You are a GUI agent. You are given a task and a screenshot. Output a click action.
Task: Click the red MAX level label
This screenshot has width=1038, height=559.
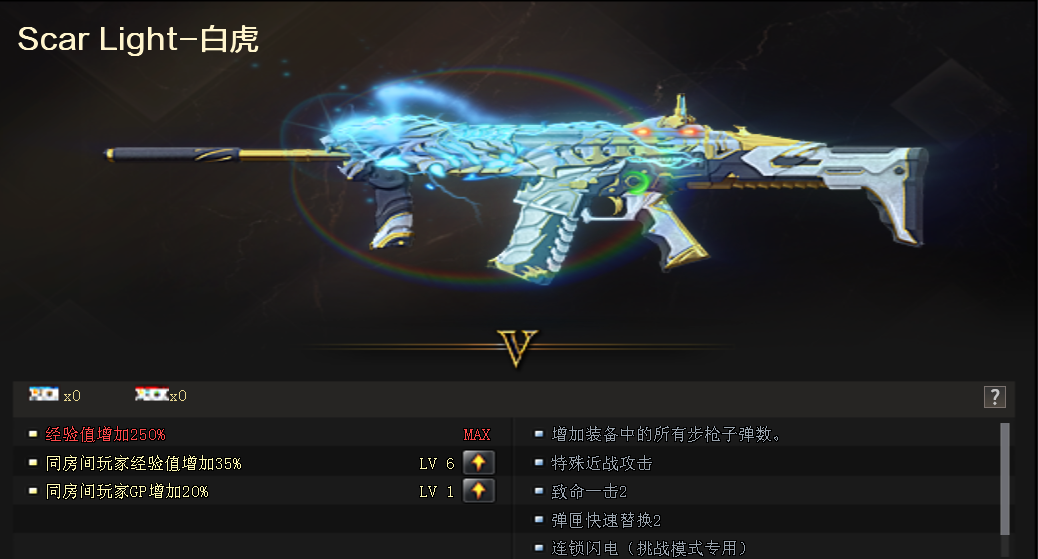477,434
